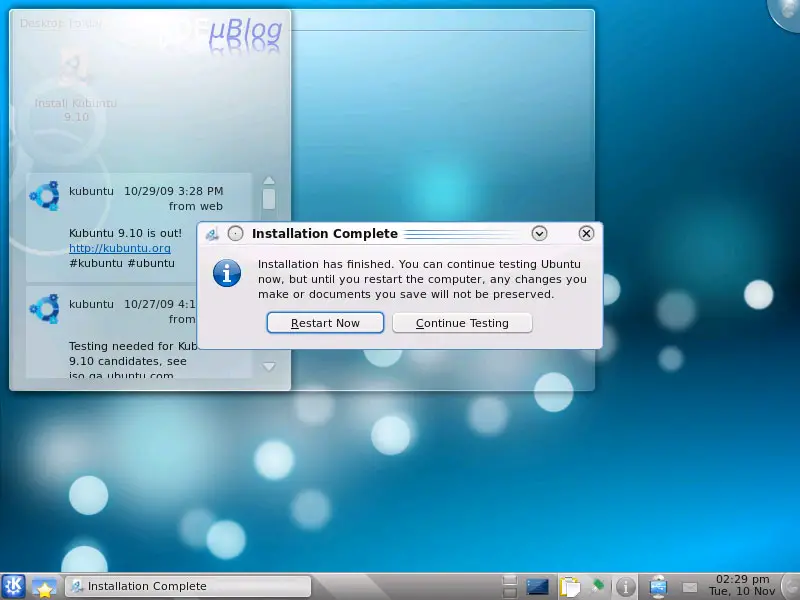Click the "#kubuntu #ubuntu" hashtag text
Viewport: 800px width, 600px height.
(x=121, y=263)
